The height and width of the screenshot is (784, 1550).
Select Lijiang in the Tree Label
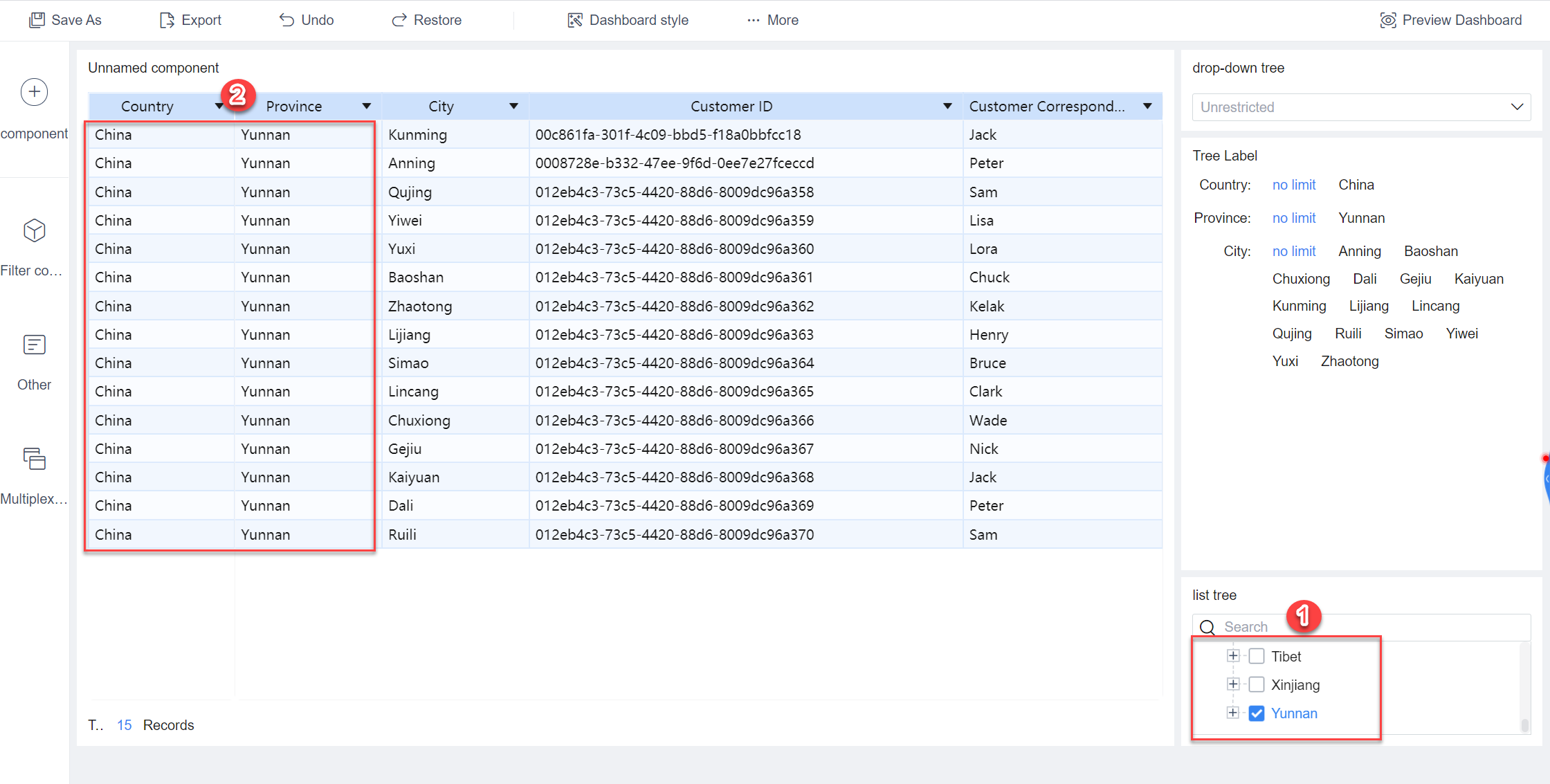1368,306
